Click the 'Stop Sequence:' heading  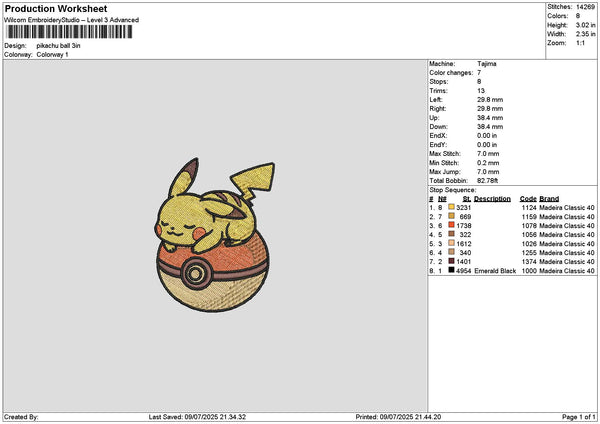[x=453, y=190]
